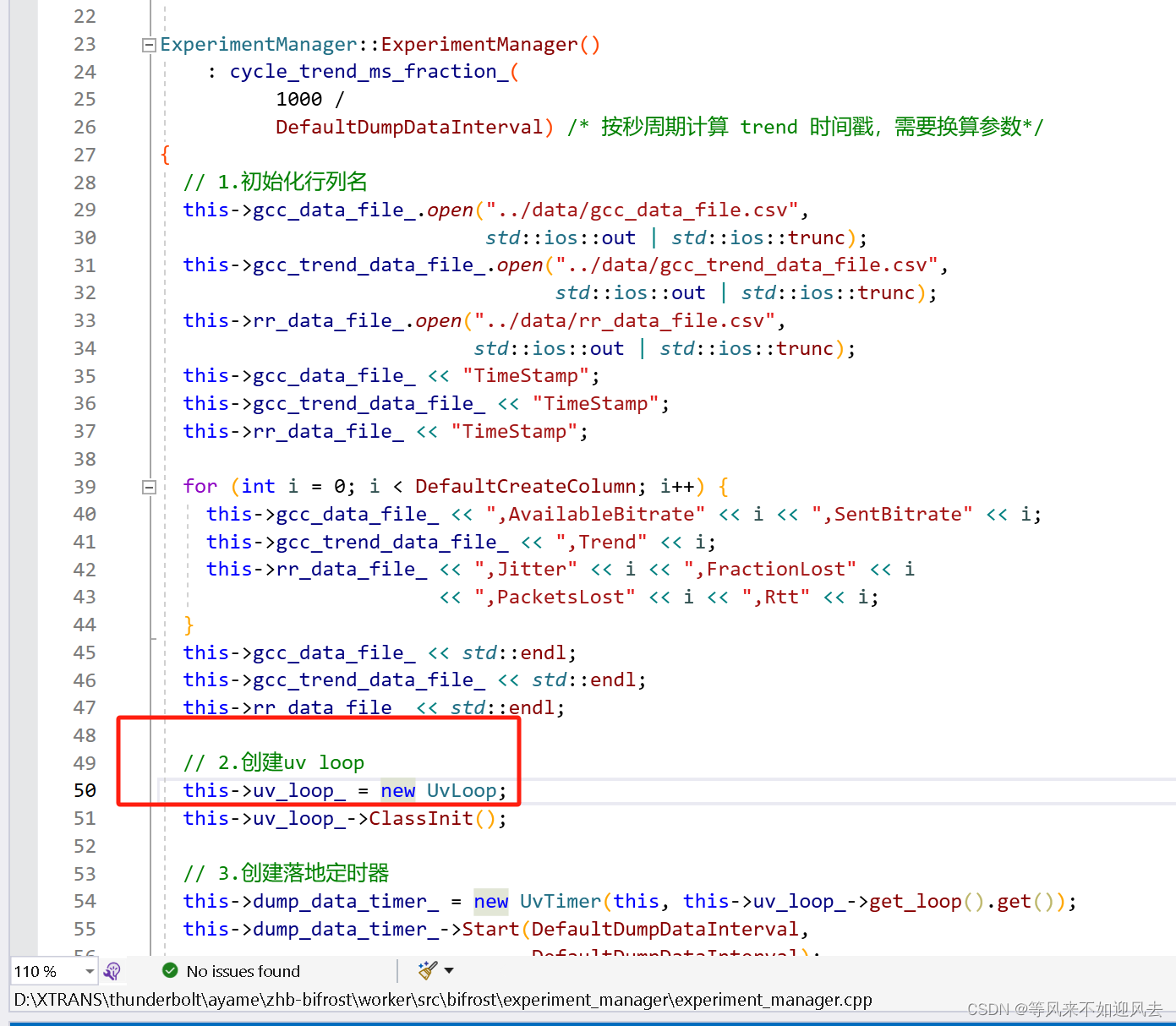Click 'ClassInit' method call text
1176x1026 pixels.
coord(421,818)
